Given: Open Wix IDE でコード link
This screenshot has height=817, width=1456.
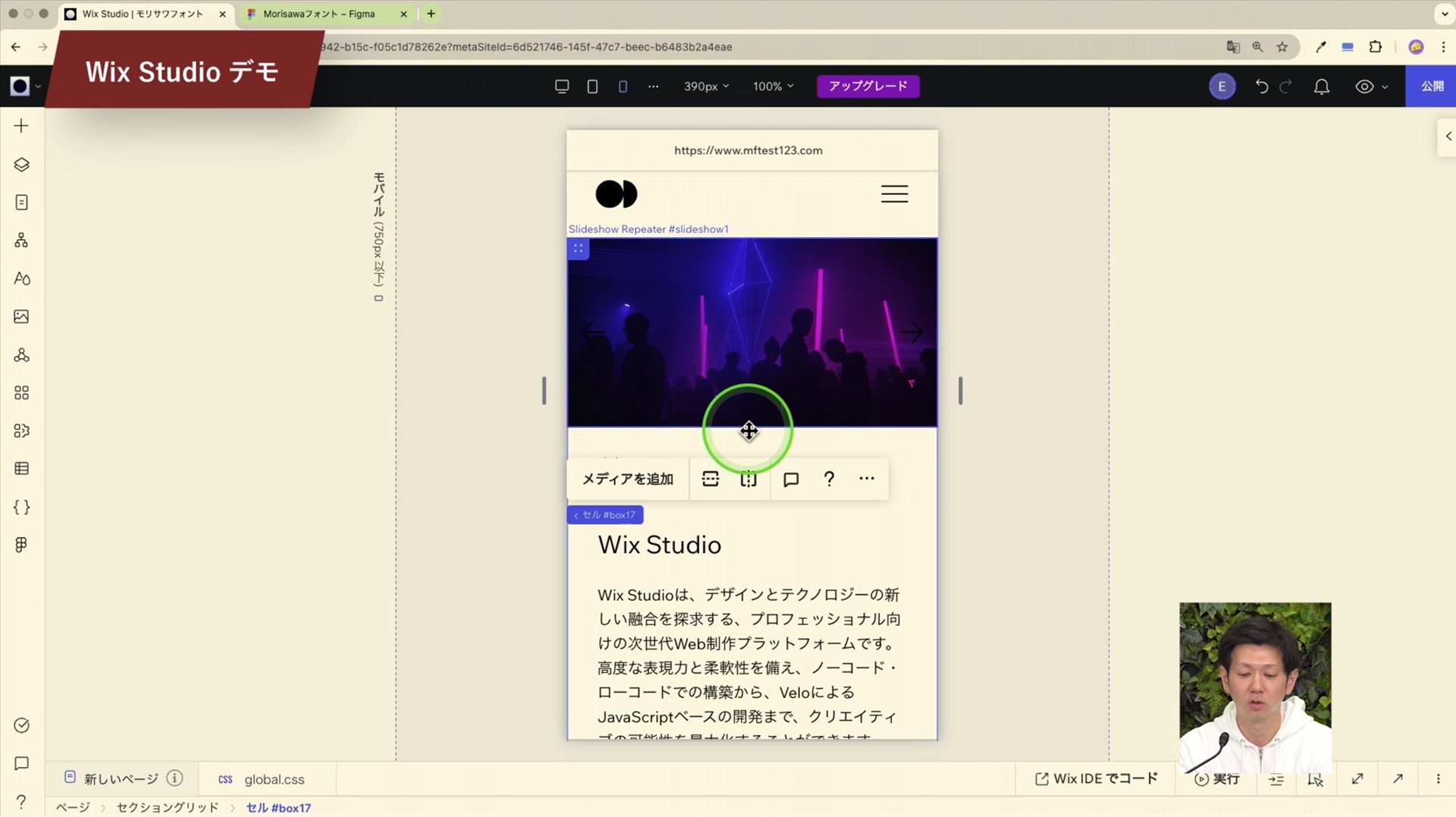Looking at the screenshot, I should pyautogui.click(x=1097, y=779).
